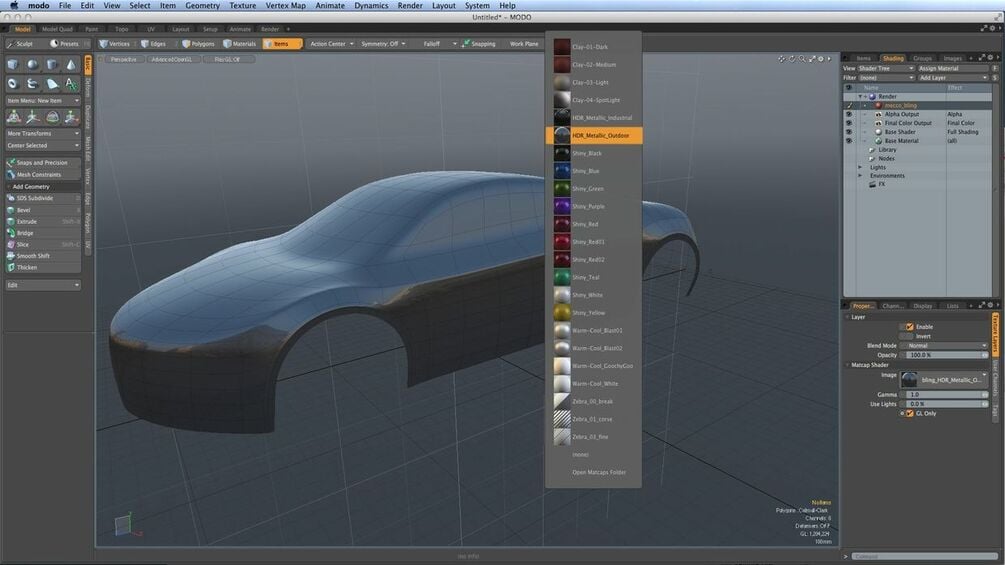
Task: Click the SDS Subdivide tool
Action: pyautogui.click(x=42, y=199)
